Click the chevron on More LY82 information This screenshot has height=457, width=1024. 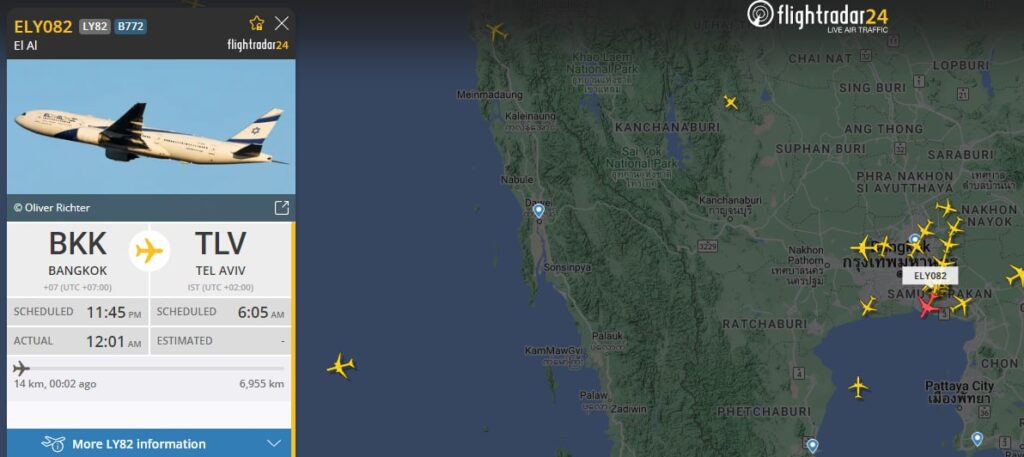click(x=274, y=444)
